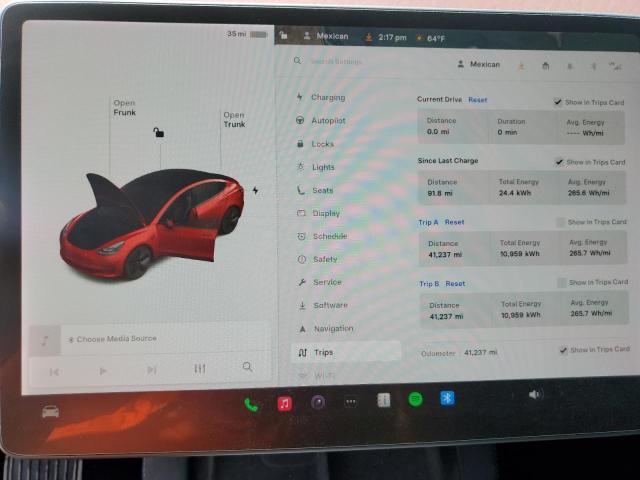Screen dimensions: 640x480
Task: Open the green Phone app
Action: (x=251, y=404)
